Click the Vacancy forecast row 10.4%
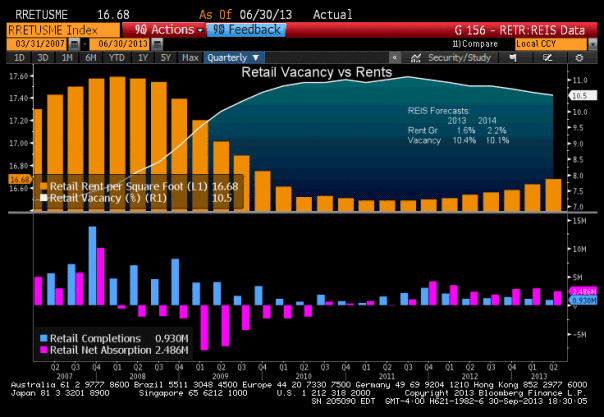Image resolution: width=604 pixels, height=417 pixels. click(x=458, y=141)
